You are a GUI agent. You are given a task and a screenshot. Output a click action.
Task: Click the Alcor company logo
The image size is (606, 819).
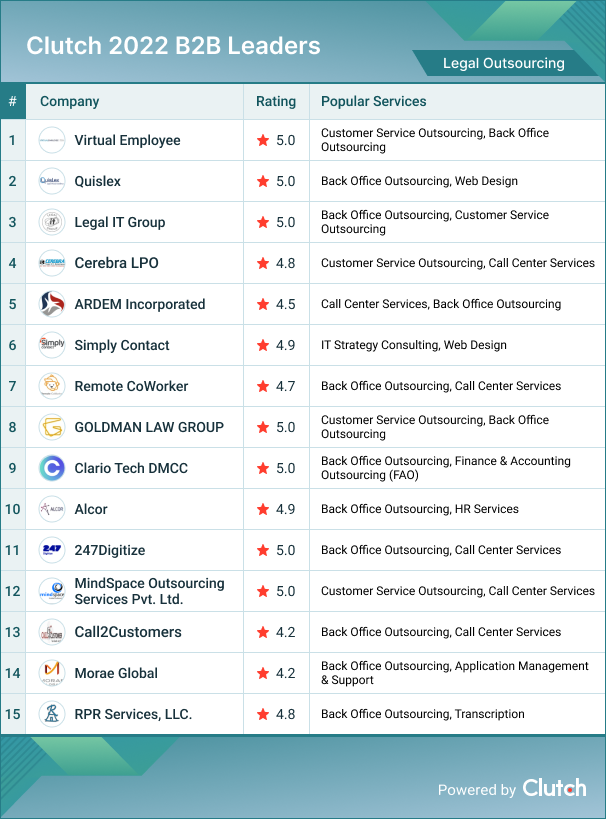(x=52, y=509)
